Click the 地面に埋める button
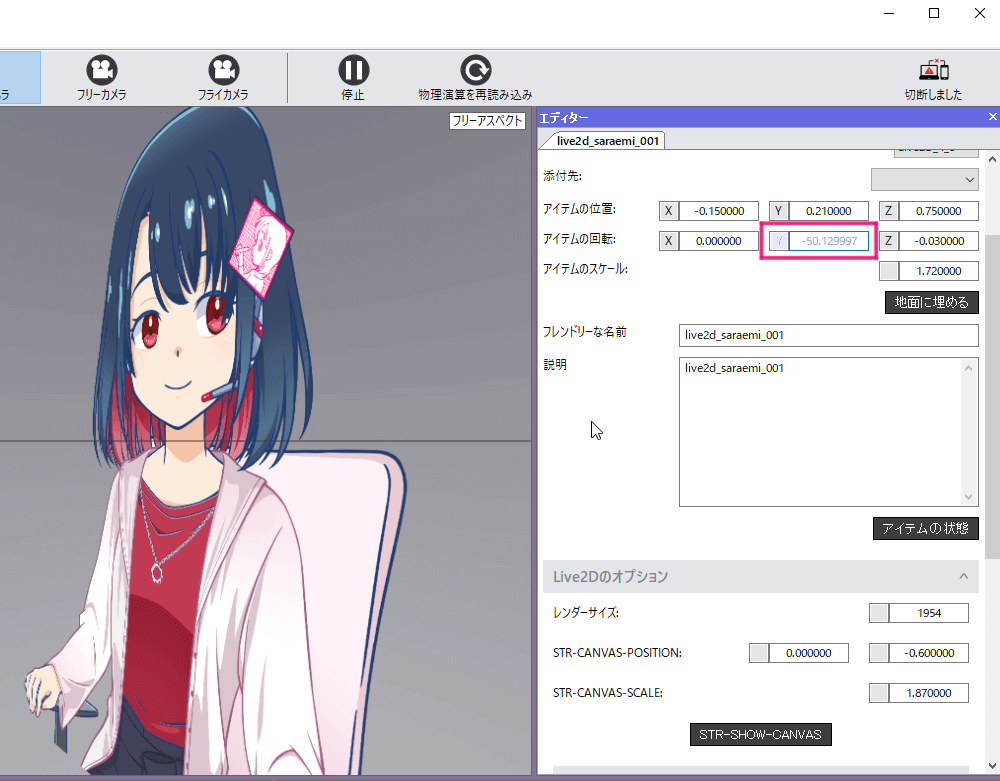This screenshot has height=781, width=1000. click(x=932, y=302)
